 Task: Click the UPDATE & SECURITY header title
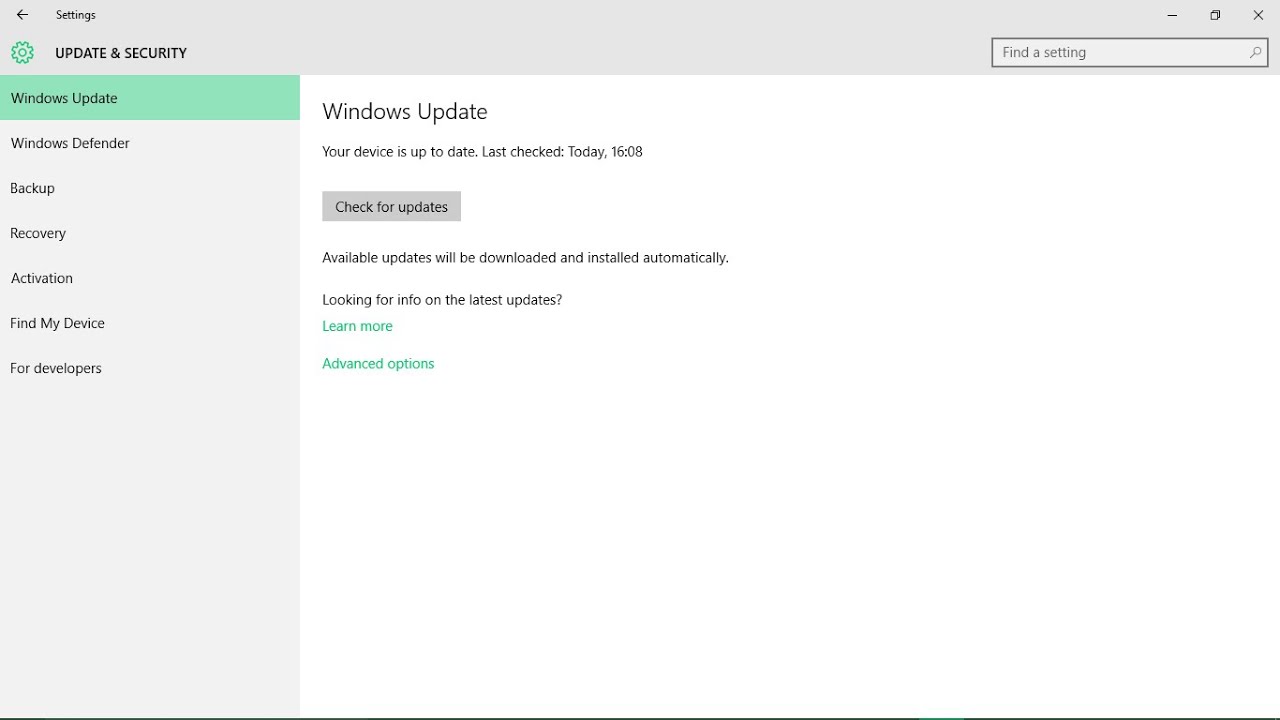121,53
